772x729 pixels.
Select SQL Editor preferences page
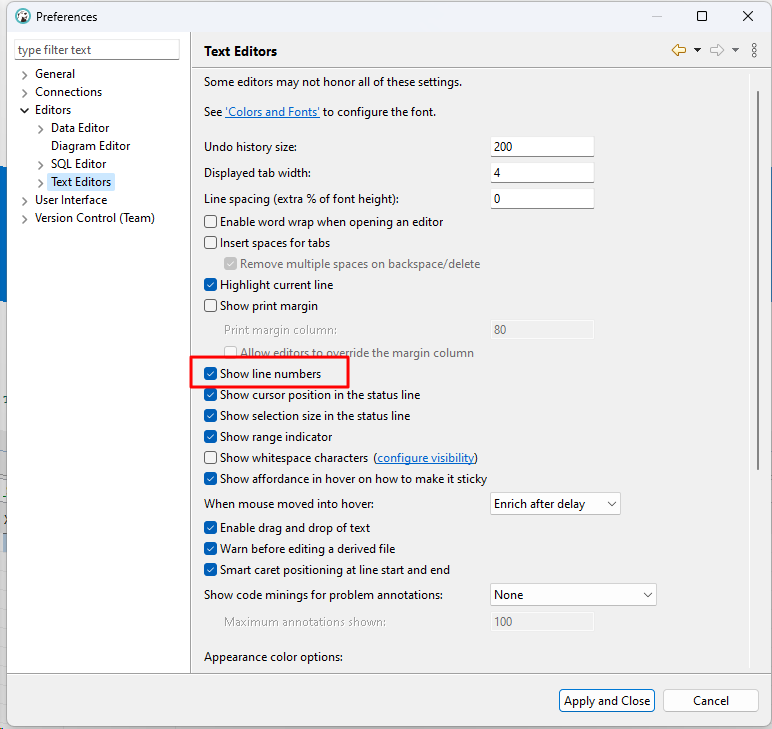79,164
